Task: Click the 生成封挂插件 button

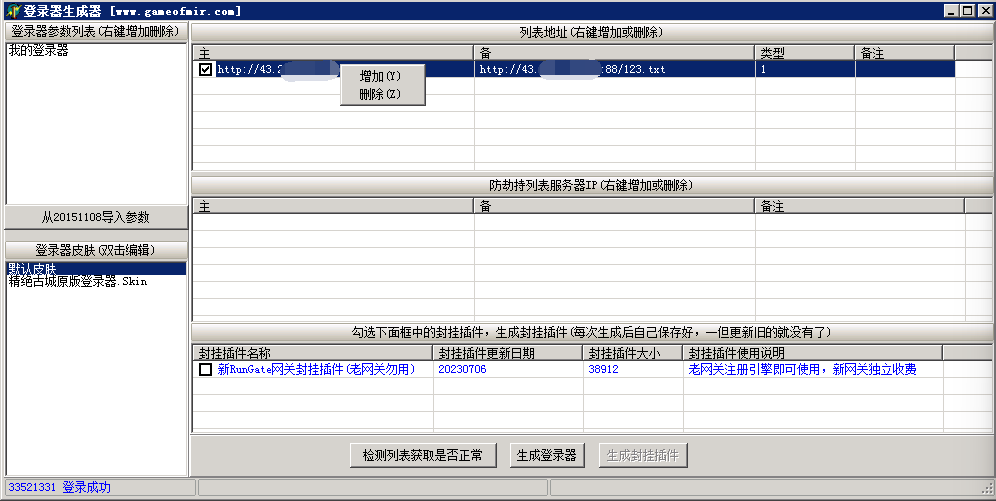Action: (643, 455)
